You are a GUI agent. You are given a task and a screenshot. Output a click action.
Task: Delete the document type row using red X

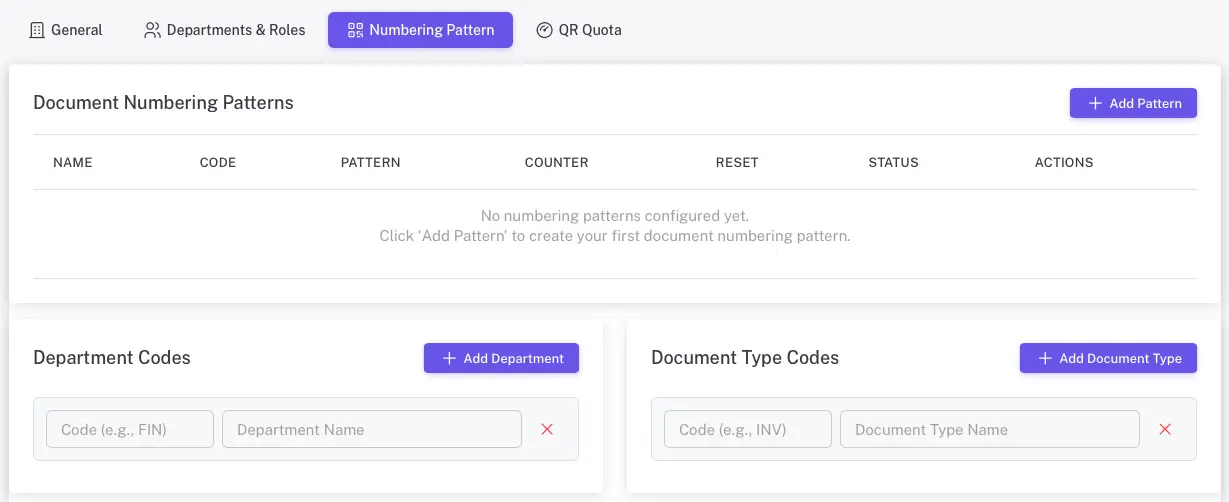pos(1165,429)
